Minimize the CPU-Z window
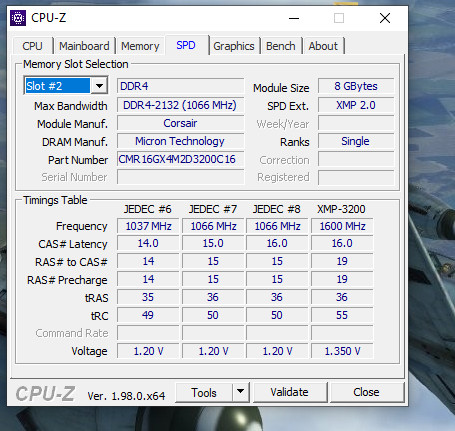Screen dimensions: 455x431 point(294,18)
